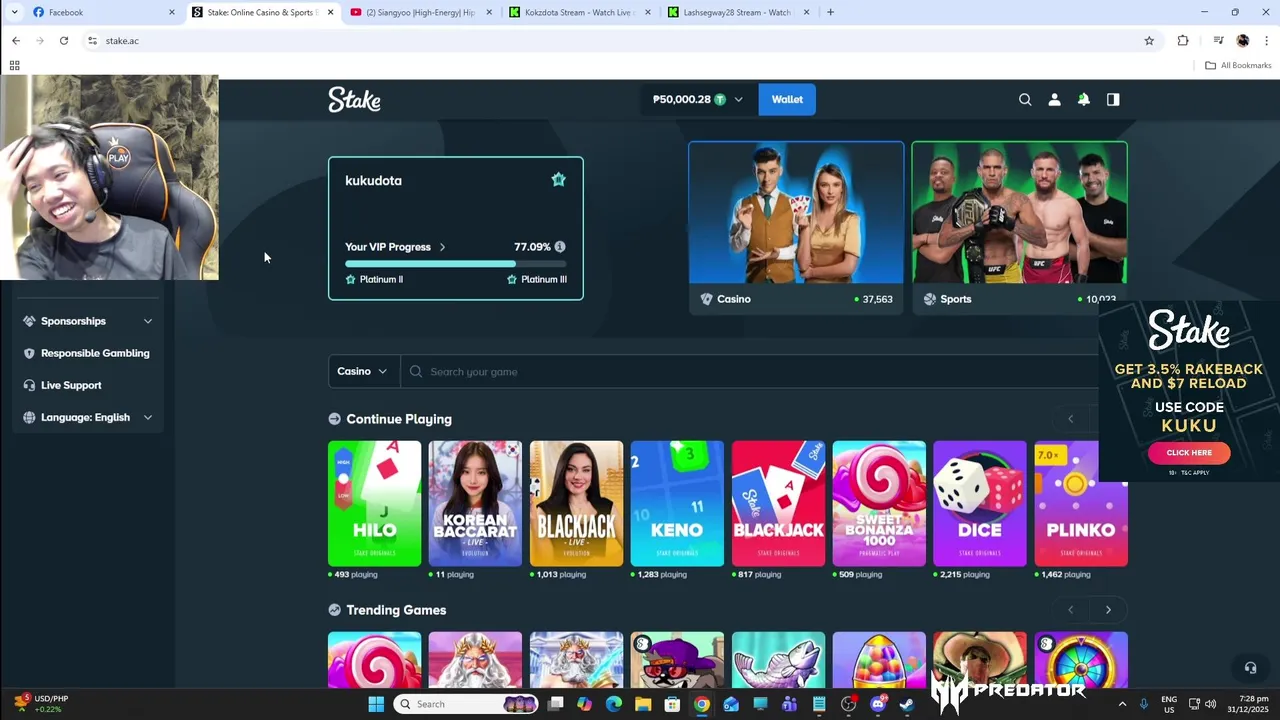Viewport: 1280px width, 720px height.
Task: Reload the stake.ac page
Action: [x=64, y=41]
